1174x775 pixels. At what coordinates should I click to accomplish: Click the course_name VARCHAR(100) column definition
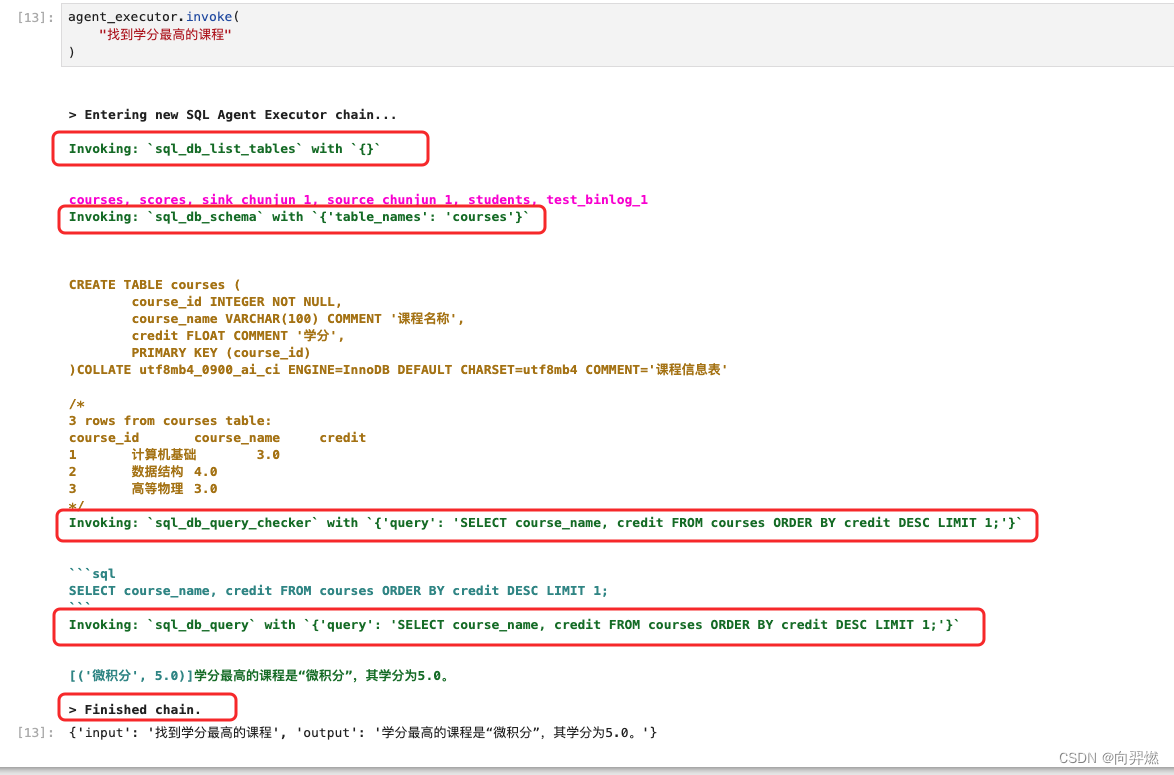tap(298, 319)
